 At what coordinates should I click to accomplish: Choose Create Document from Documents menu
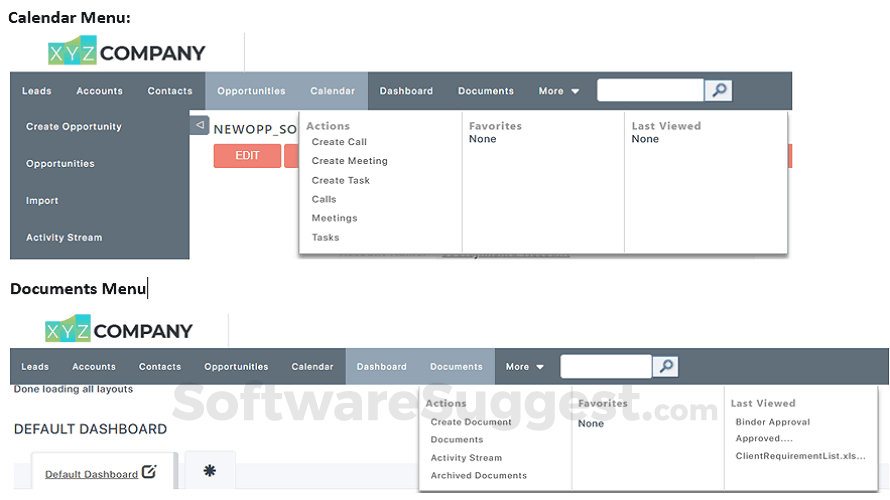(471, 422)
